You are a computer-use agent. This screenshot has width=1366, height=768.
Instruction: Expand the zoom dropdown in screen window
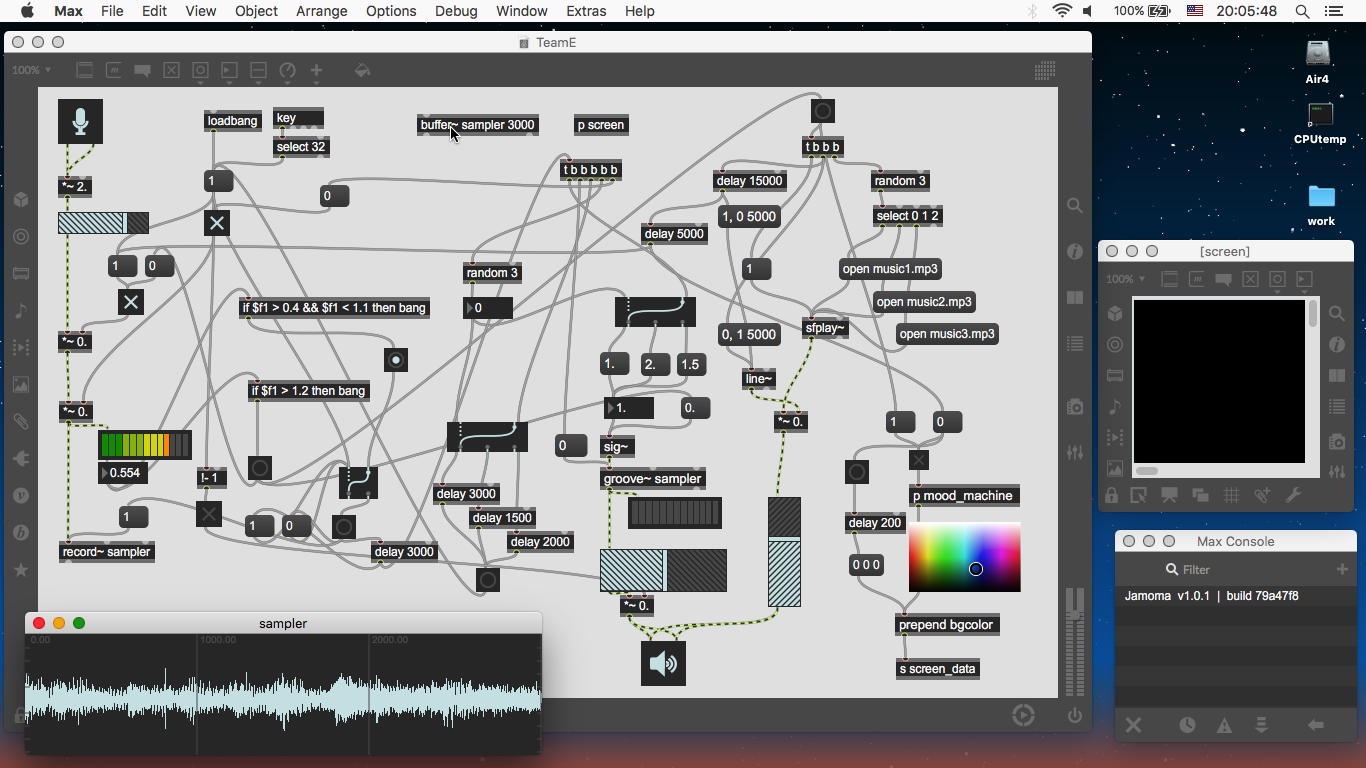tap(1125, 279)
